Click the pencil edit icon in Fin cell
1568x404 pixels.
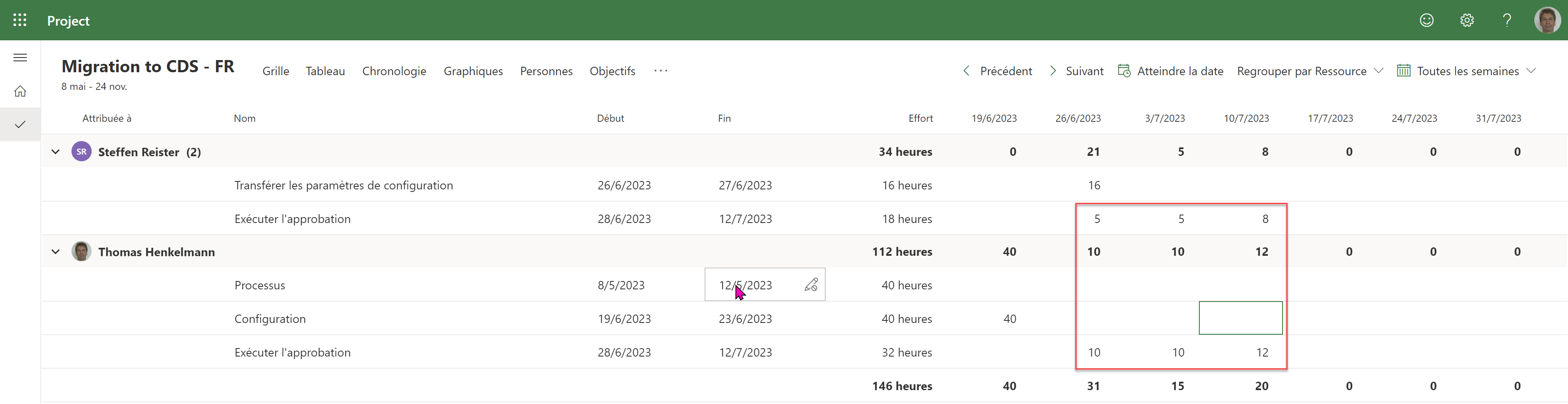coord(811,285)
